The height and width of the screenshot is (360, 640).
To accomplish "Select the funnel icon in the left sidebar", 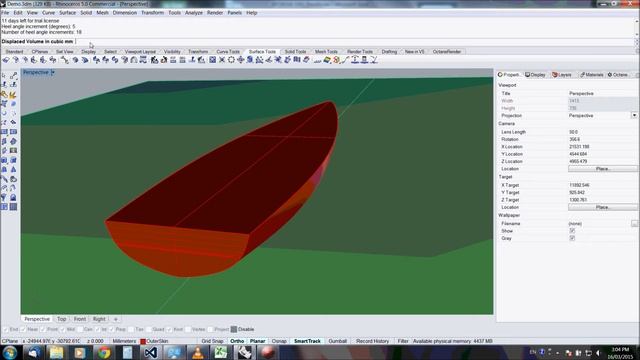I will point(4,198).
